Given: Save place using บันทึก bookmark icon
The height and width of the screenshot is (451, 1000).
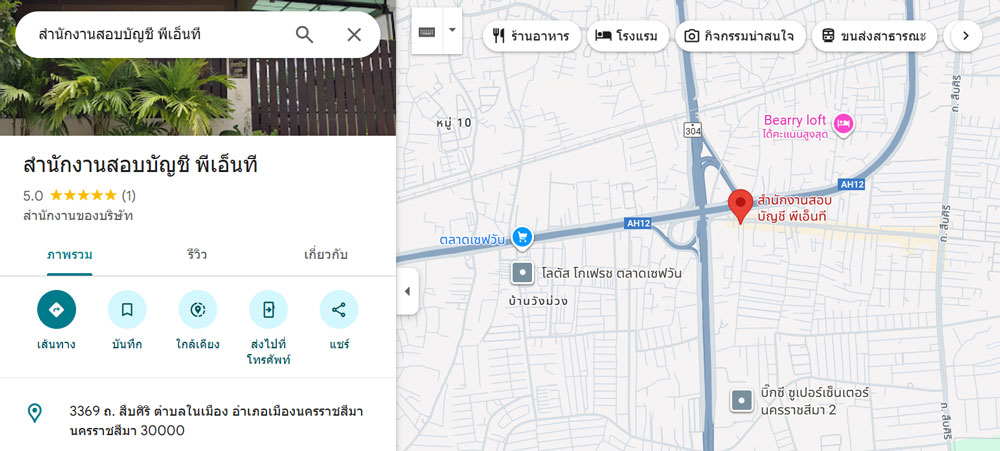Looking at the screenshot, I should point(127,310).
